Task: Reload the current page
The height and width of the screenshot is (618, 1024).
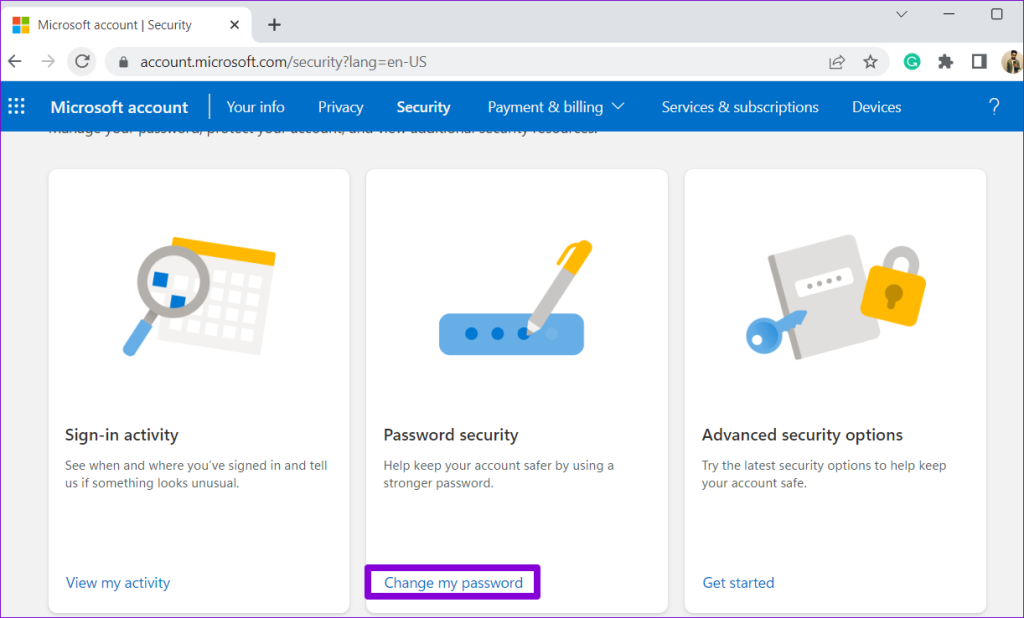Action: pyautogui.click(x=82, y=61)
